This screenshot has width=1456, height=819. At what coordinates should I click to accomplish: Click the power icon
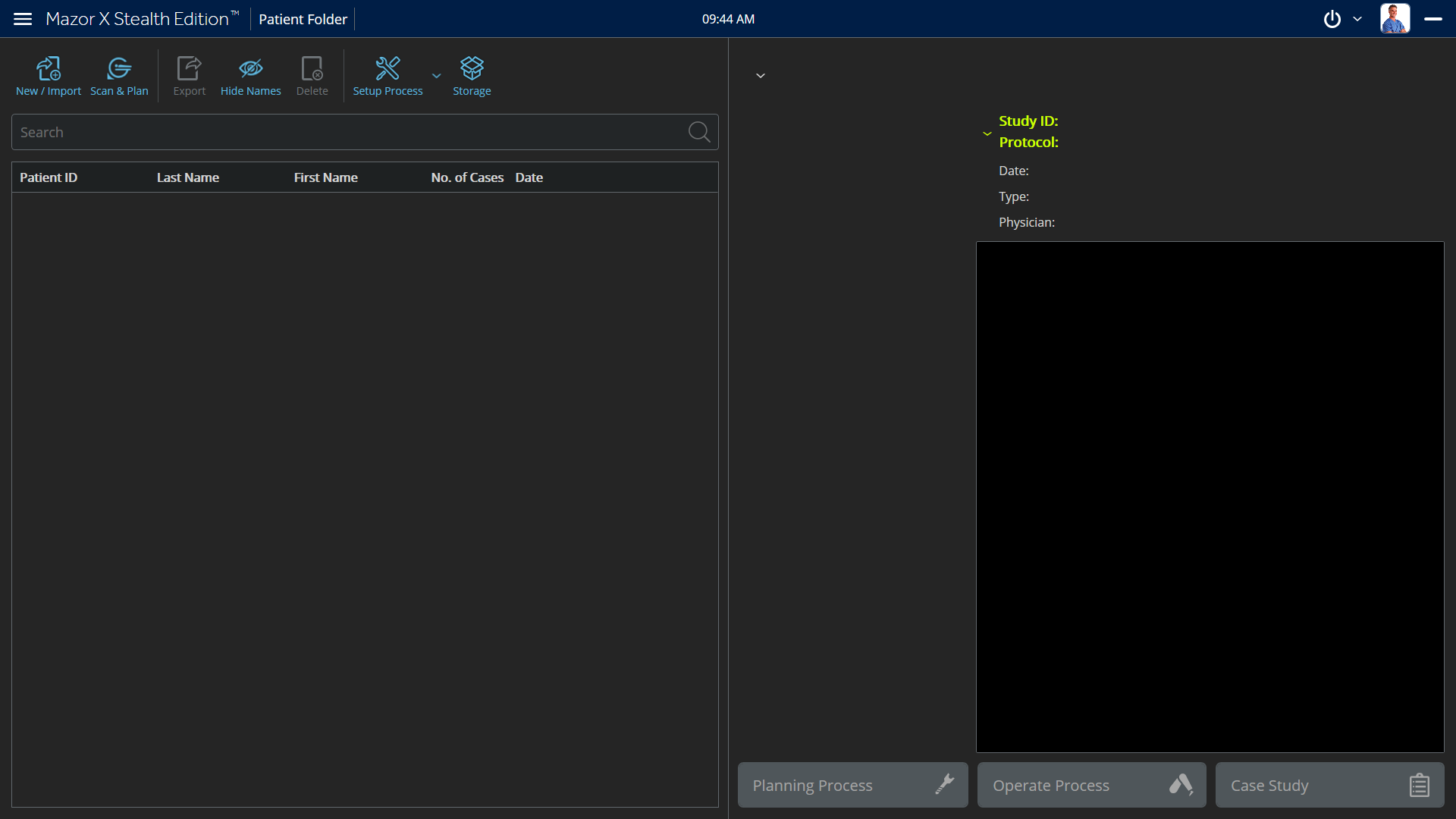coord(1332,19)
